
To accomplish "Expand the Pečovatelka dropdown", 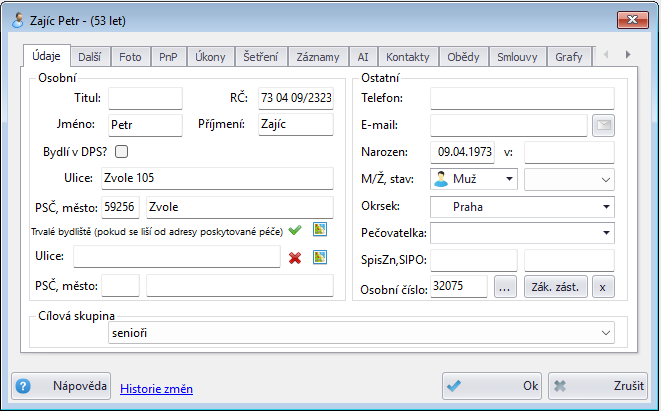I will 522,233.
